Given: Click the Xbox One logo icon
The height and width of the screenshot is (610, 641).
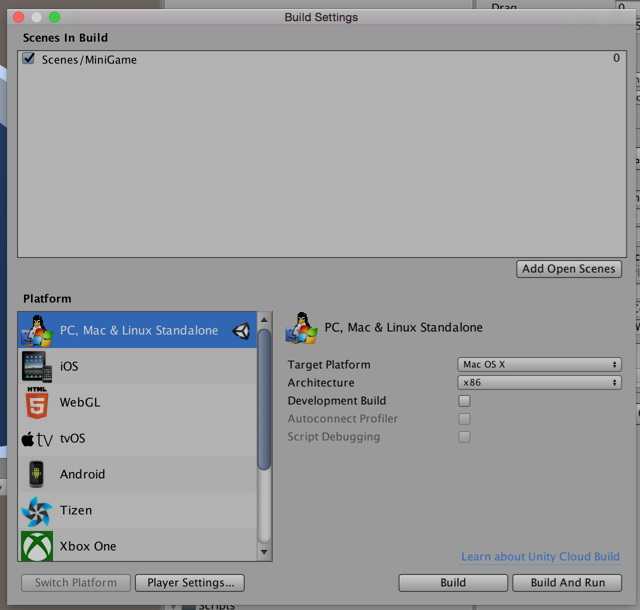Looking at the screenshot, I should click(x=37, y=546).
